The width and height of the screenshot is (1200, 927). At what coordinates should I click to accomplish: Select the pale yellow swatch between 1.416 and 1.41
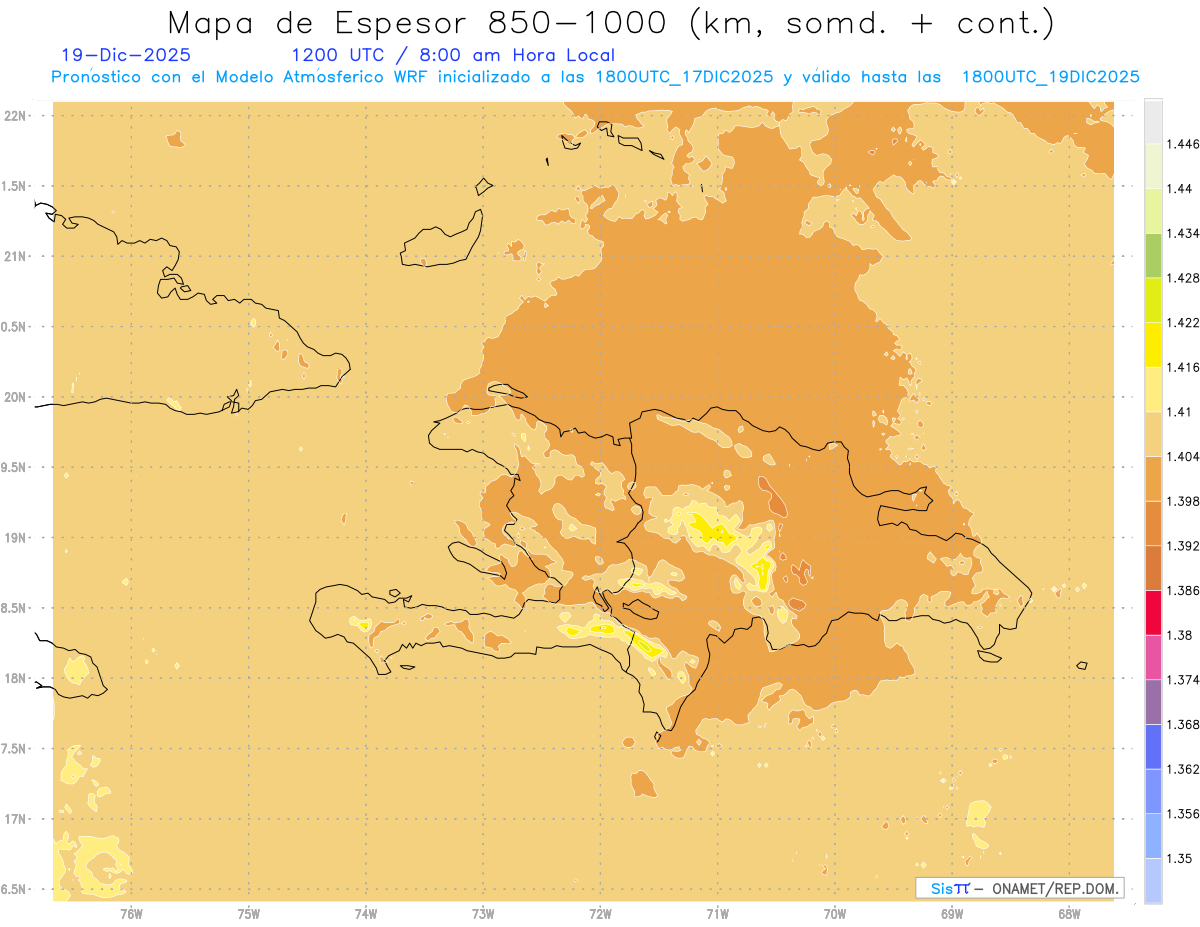[x=1153, y=389]
